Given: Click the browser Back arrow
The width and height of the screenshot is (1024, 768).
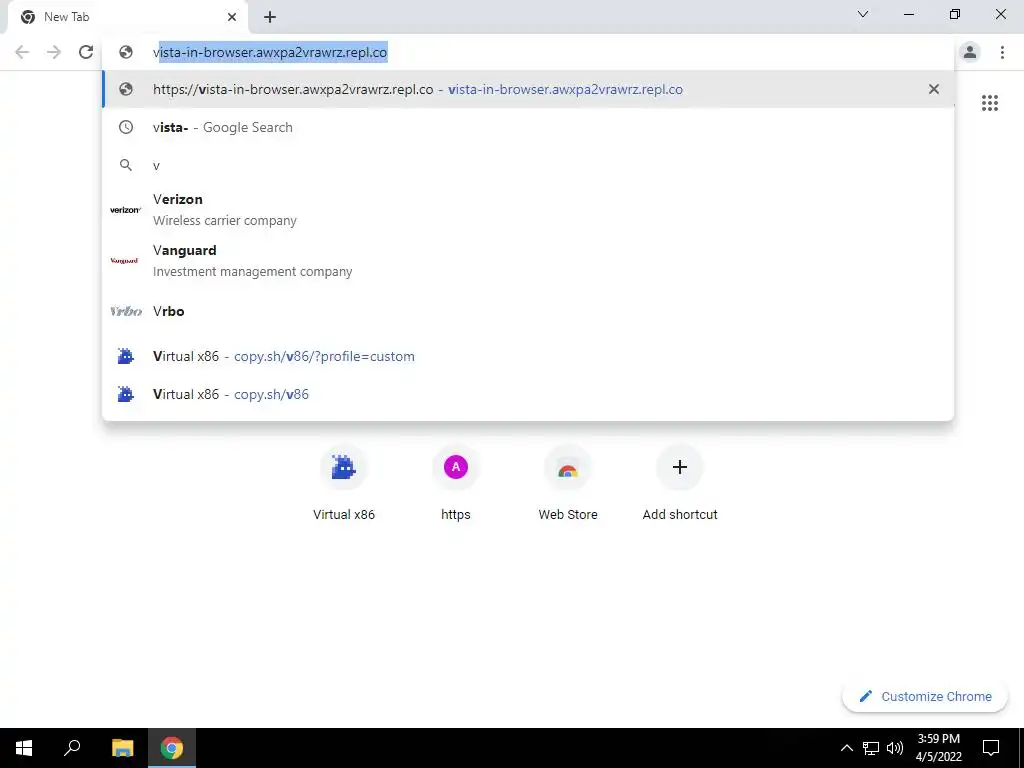Looking at the screenshot, I should click(22, 52).
